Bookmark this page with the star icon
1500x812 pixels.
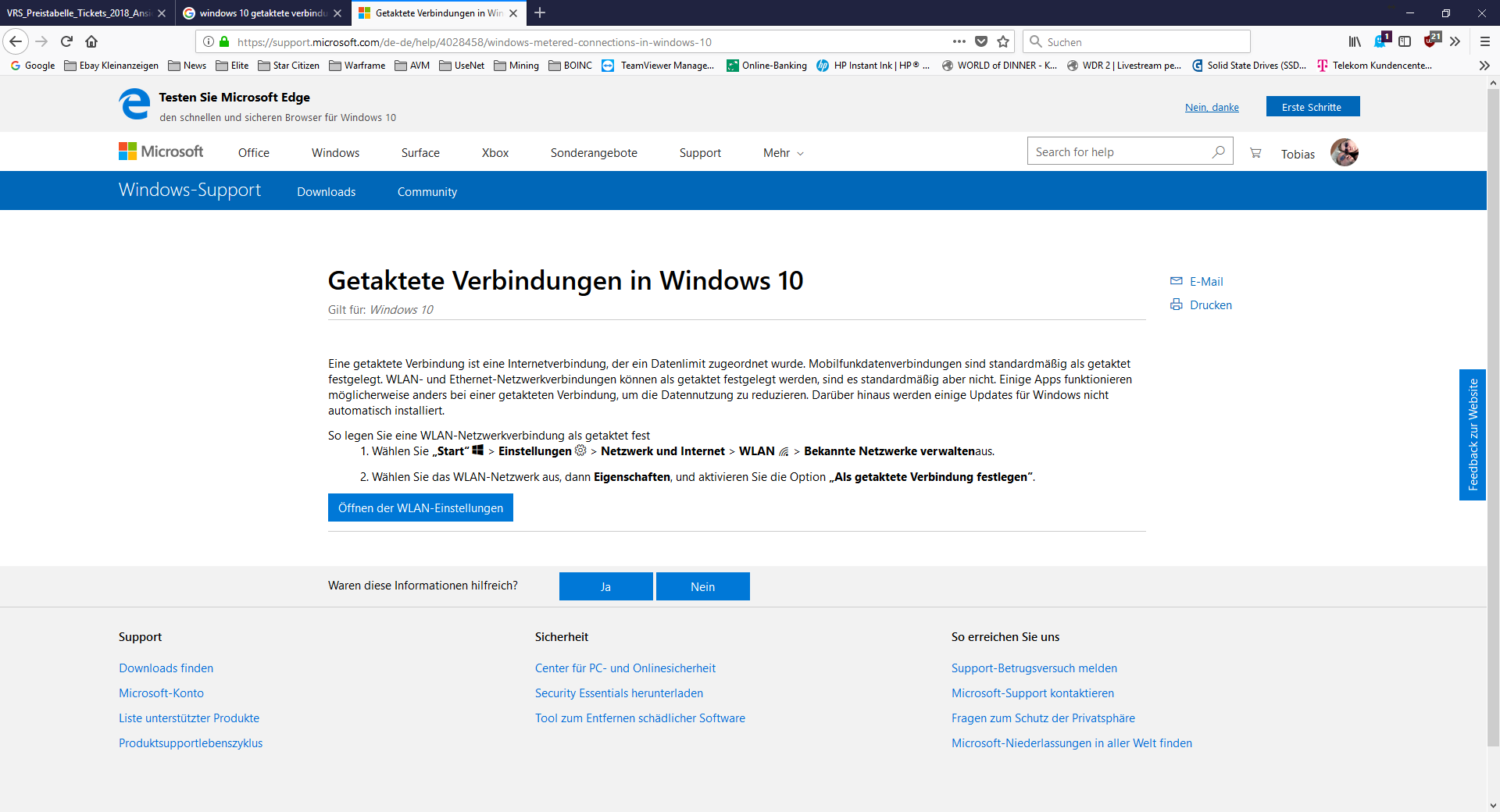coord(1003,41)
